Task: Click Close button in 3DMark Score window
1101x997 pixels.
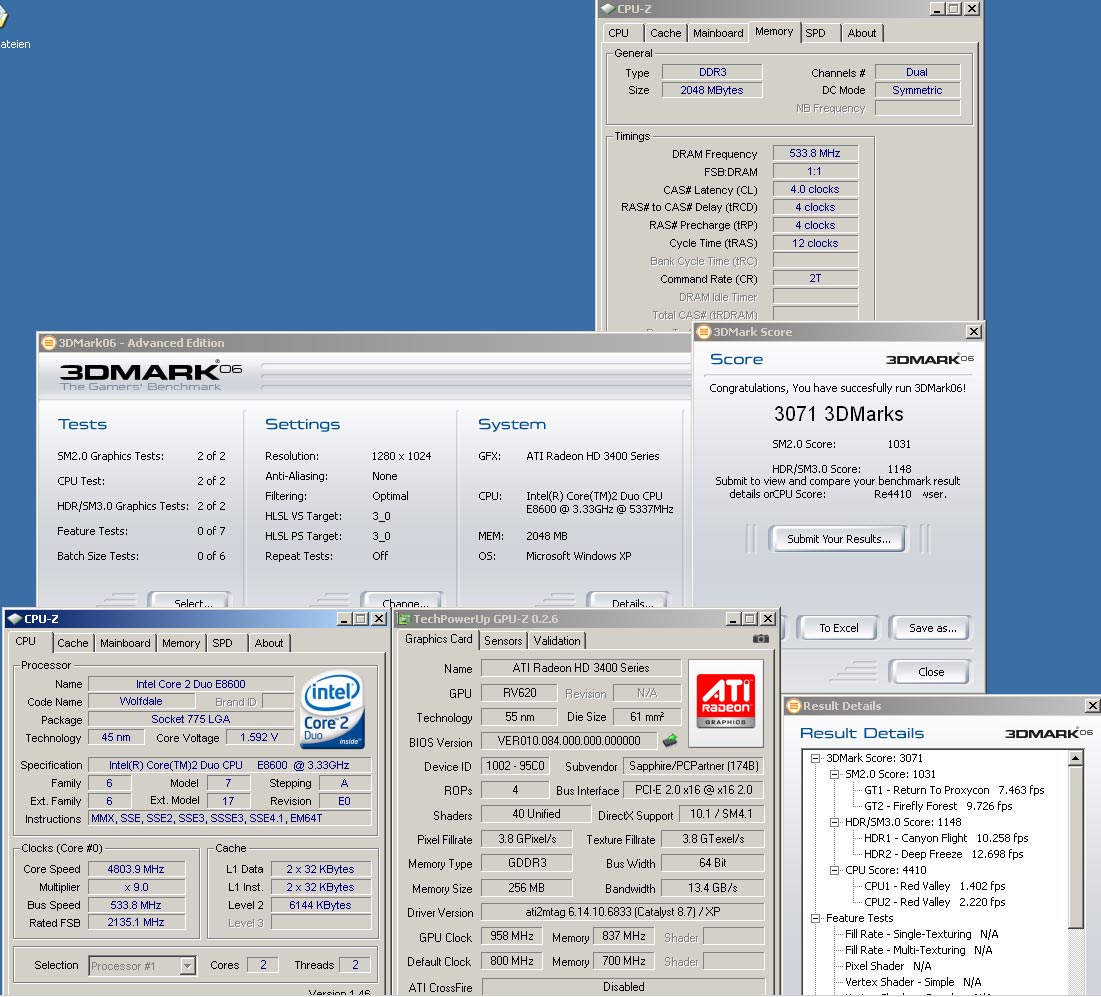Action: pyautogui.click(x=931, y=672)
